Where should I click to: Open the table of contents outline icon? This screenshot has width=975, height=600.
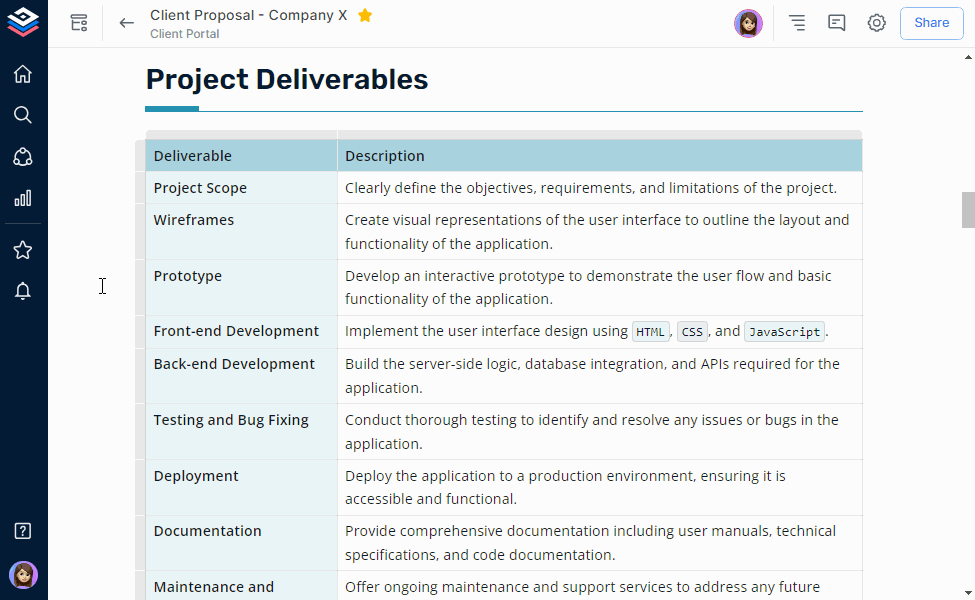pos(797,23)
